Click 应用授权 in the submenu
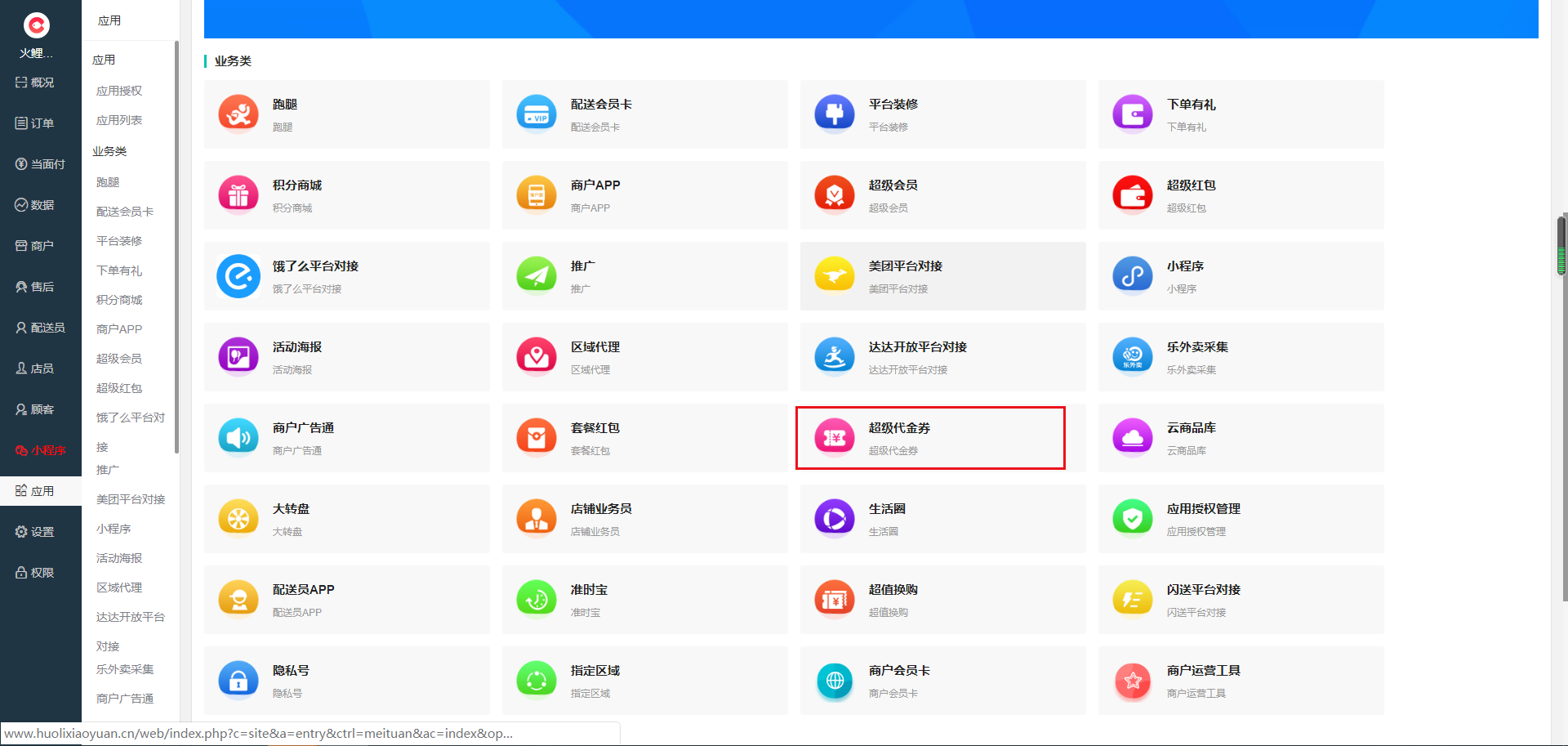The image size is (1568, 746). pos(119,91)
